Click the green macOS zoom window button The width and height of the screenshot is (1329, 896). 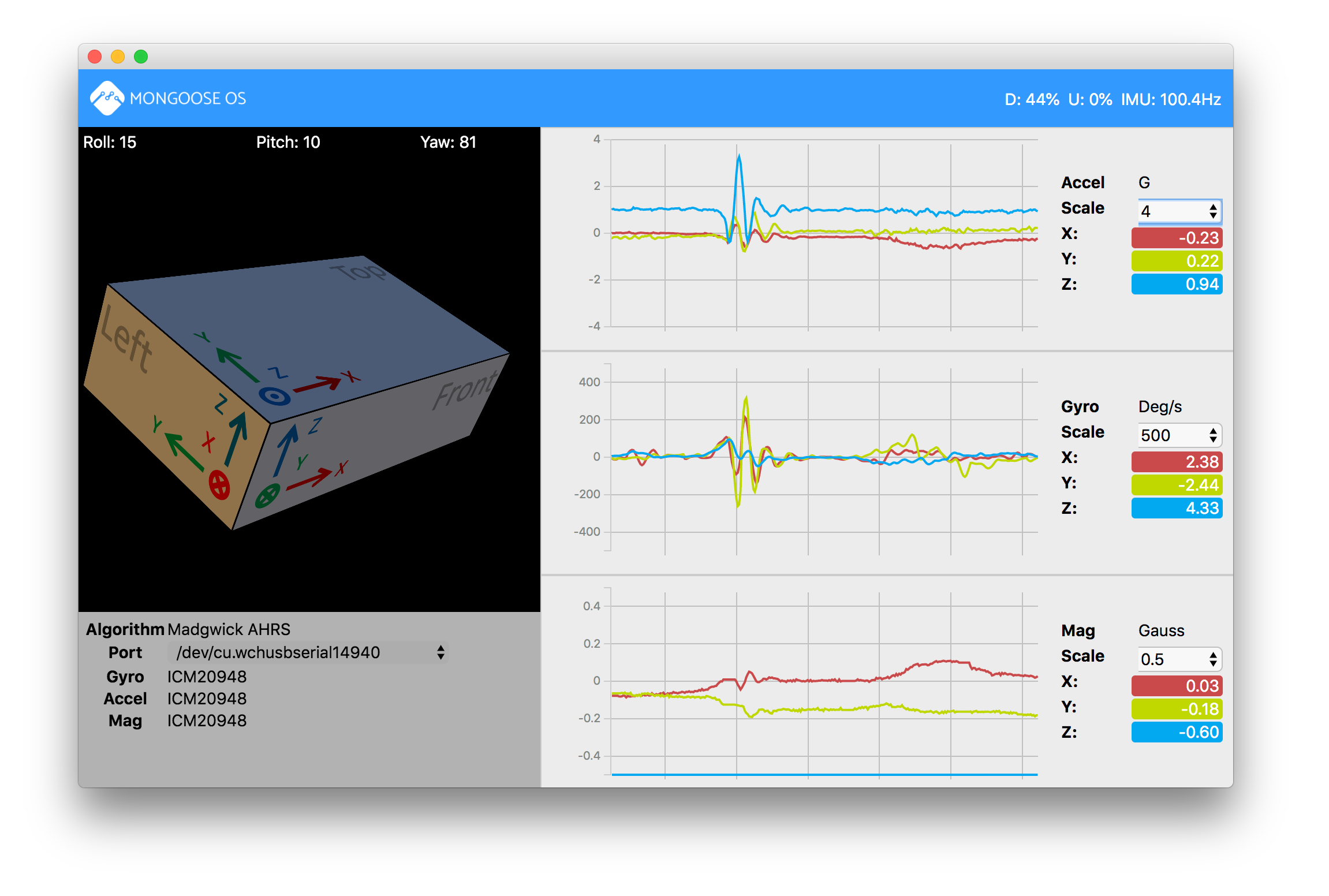(141, 57)
